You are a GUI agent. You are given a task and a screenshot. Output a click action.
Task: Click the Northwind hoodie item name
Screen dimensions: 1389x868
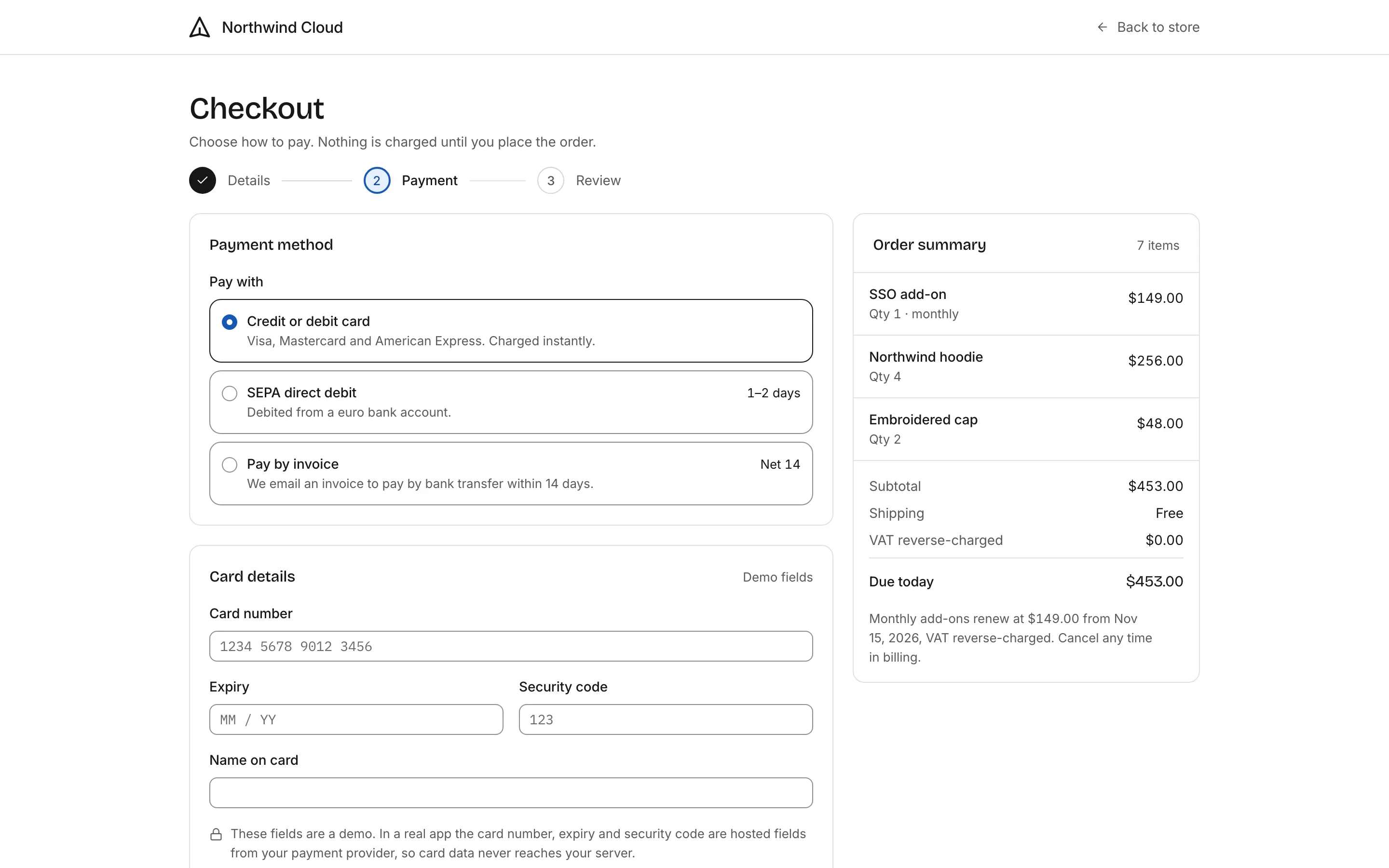pyautogui.click(x=926, y=356)
